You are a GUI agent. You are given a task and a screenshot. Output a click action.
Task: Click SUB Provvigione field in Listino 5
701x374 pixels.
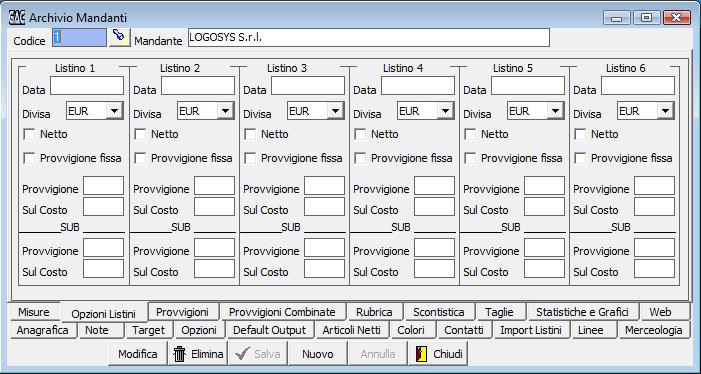tap(545, 248)
